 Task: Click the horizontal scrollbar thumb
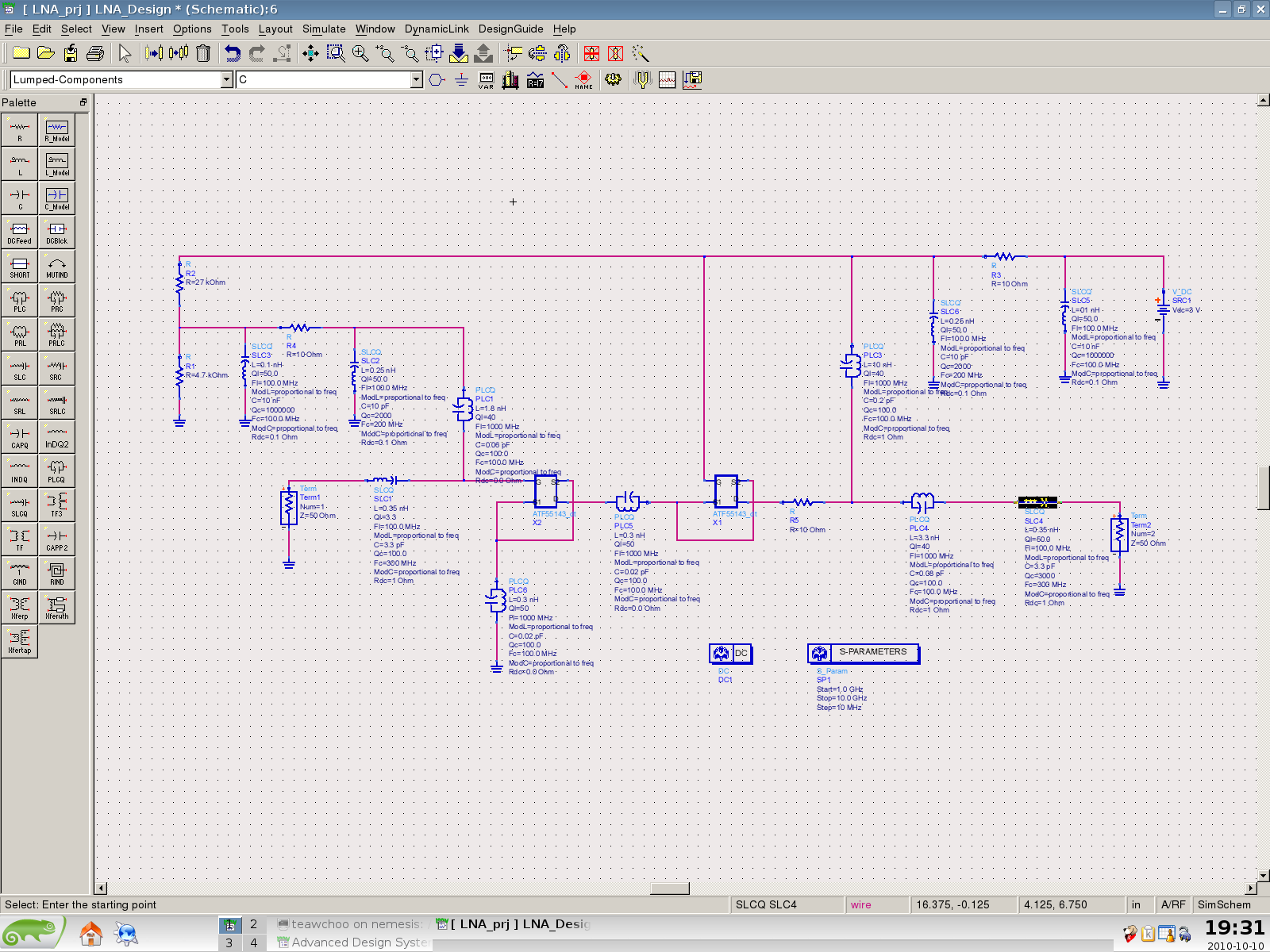(x=669, y=888)
